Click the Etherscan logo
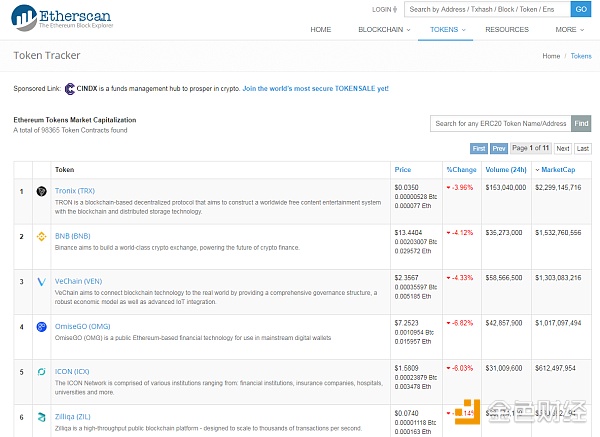Viewport: 600px width, 437px height. [62, 18]
